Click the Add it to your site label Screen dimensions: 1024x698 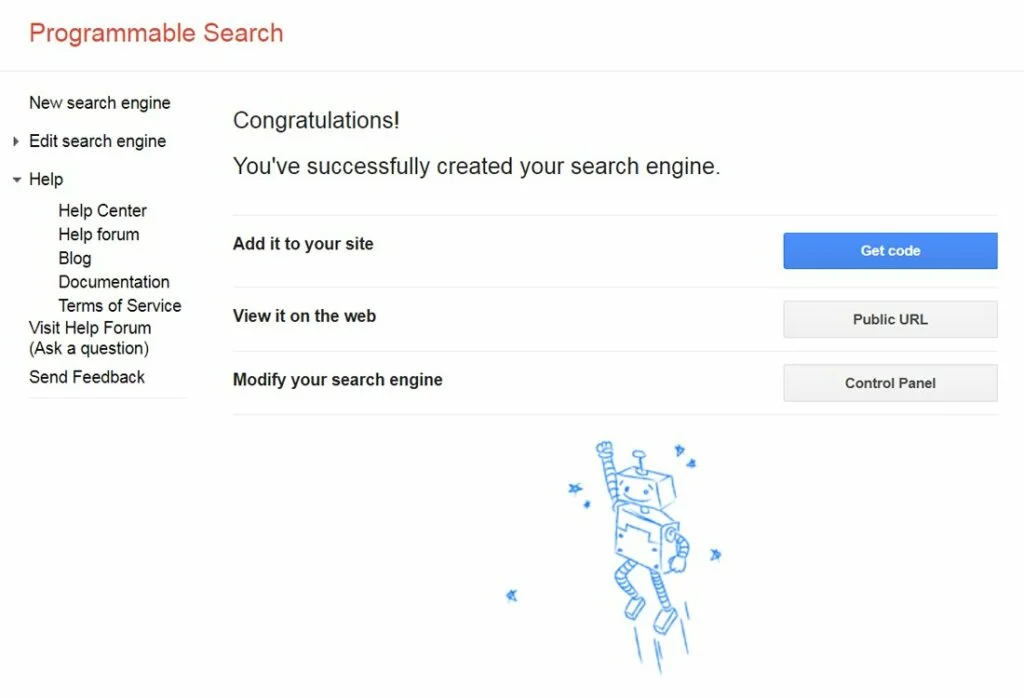pos(303,244)
